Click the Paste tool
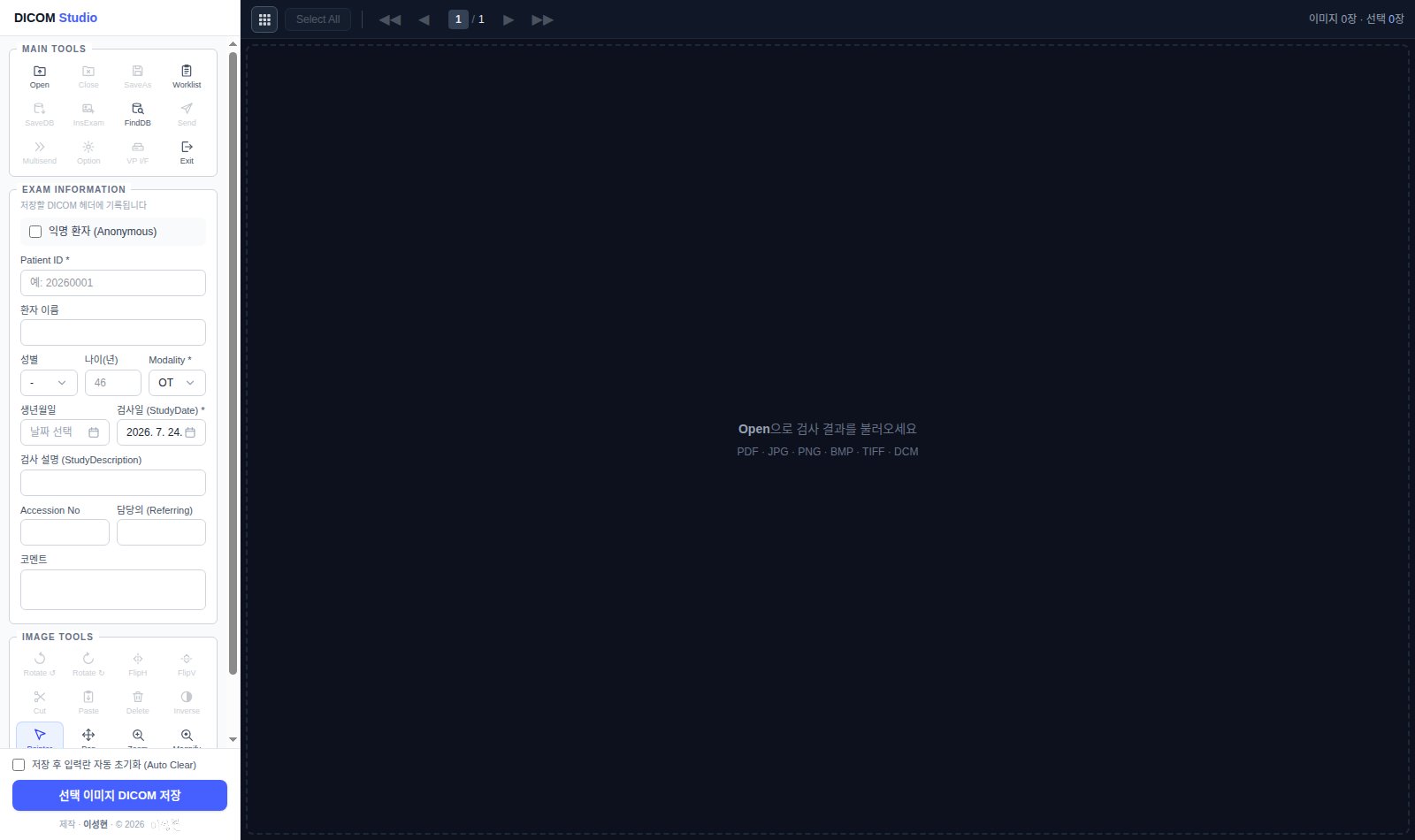Viewport: 1415px width, 840px height. click(88, 702)
